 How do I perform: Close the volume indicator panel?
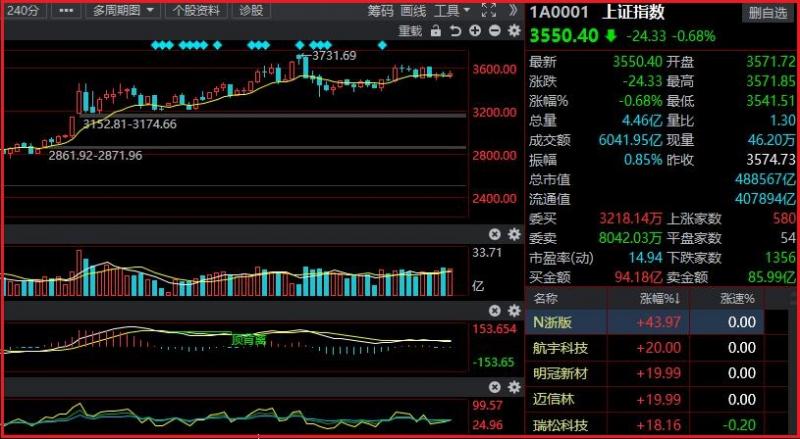click(x=494, y=234)
